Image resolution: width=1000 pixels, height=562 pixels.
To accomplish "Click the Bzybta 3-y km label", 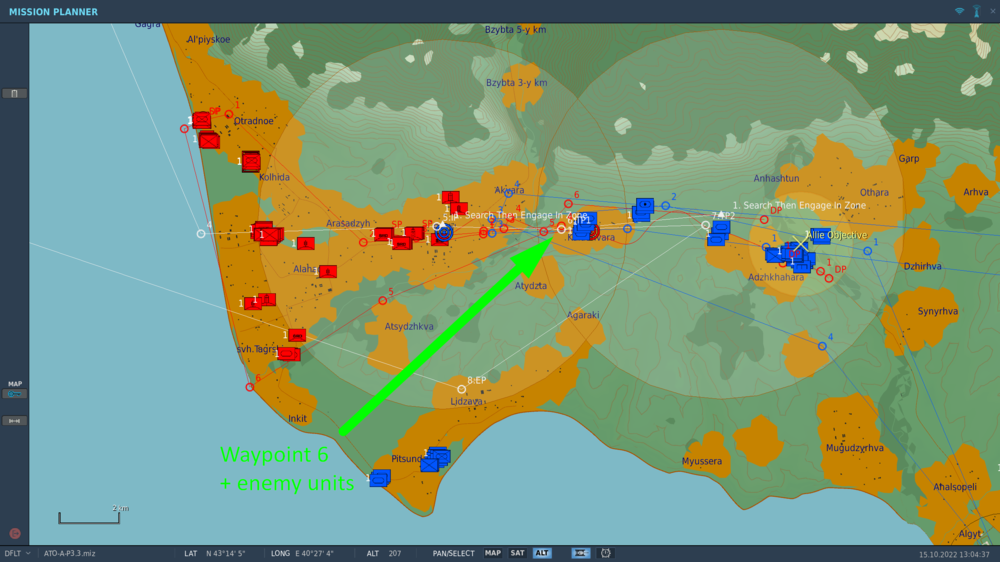I will coord(517,83).
